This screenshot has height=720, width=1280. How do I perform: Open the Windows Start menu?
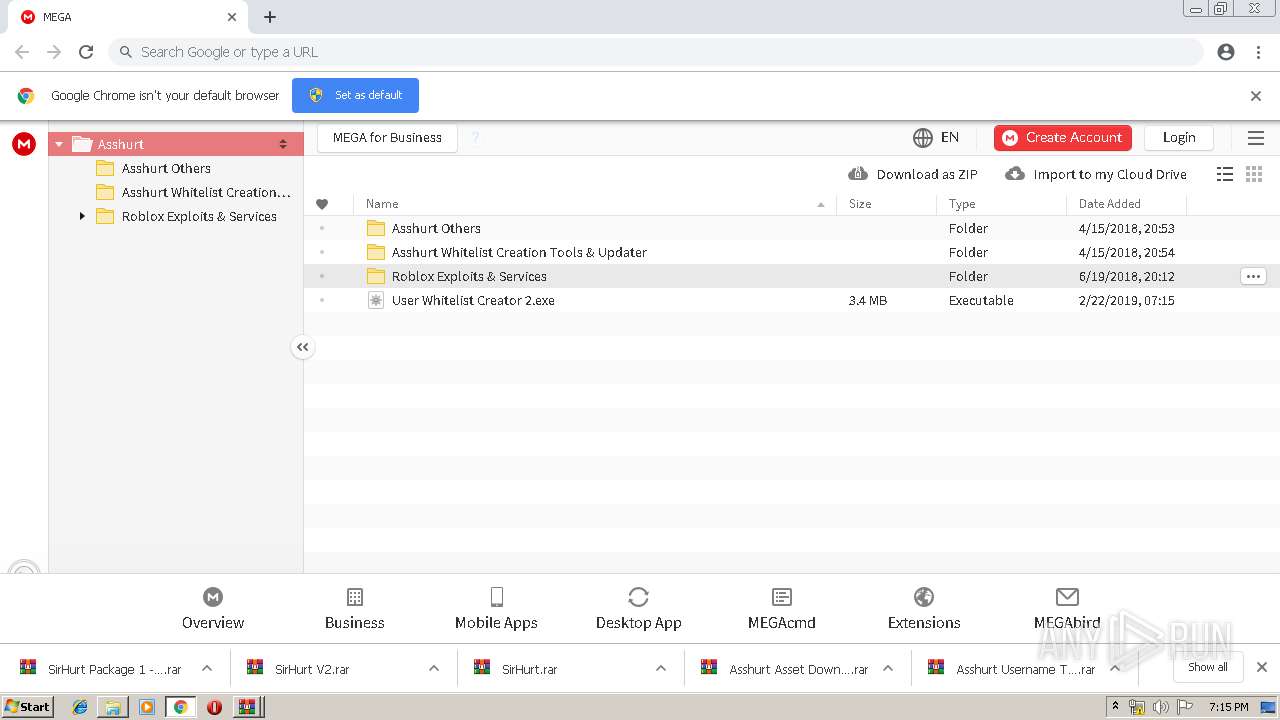[28, 706]
